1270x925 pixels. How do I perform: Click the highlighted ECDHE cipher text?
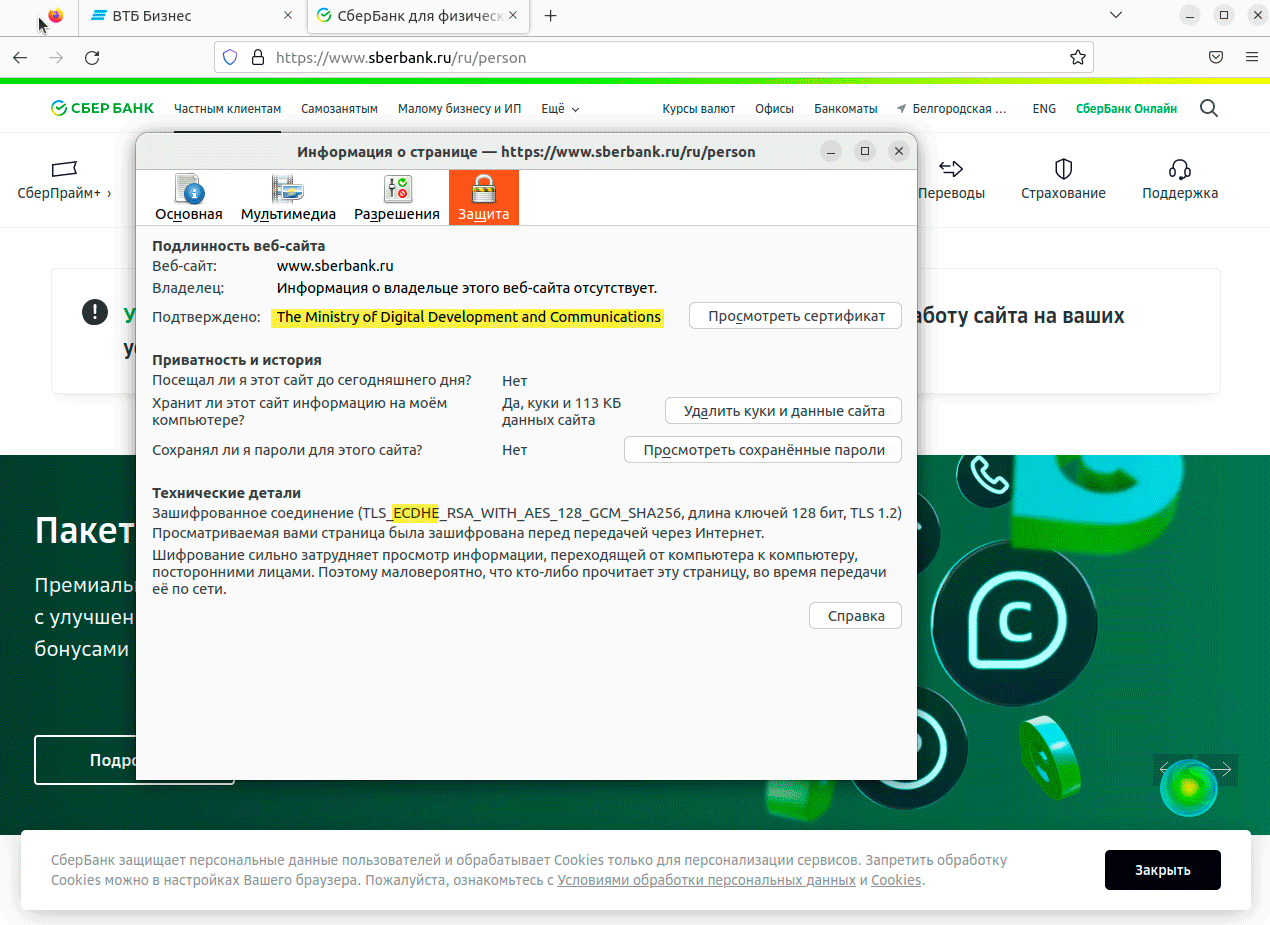tap(416, 513)
